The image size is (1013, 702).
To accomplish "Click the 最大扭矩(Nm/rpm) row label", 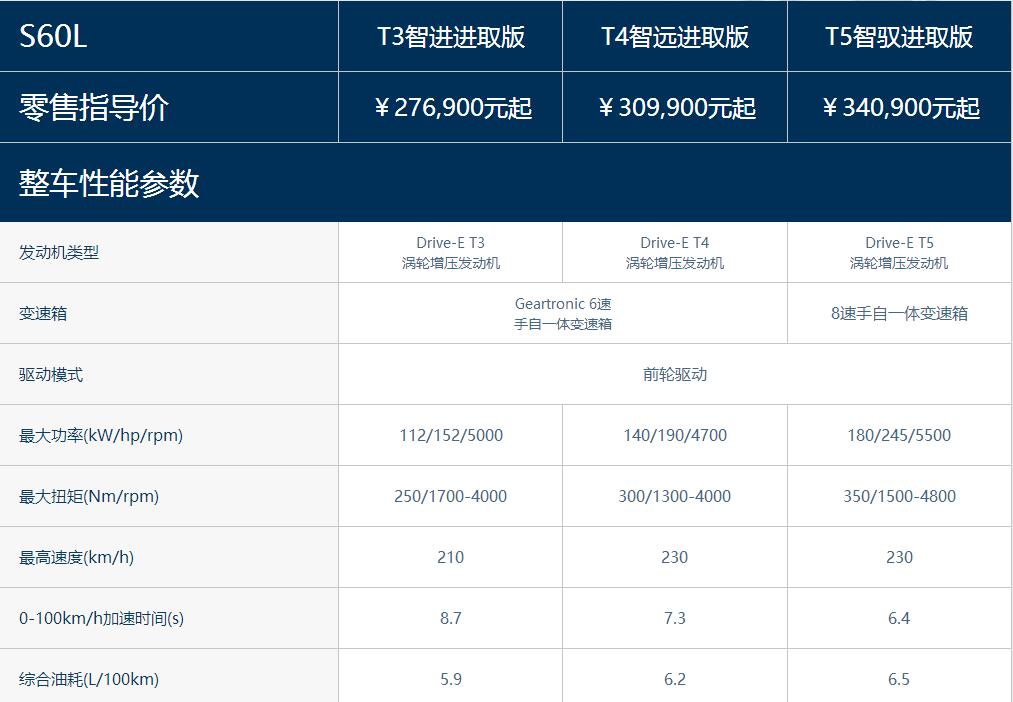I will point(89,497).
